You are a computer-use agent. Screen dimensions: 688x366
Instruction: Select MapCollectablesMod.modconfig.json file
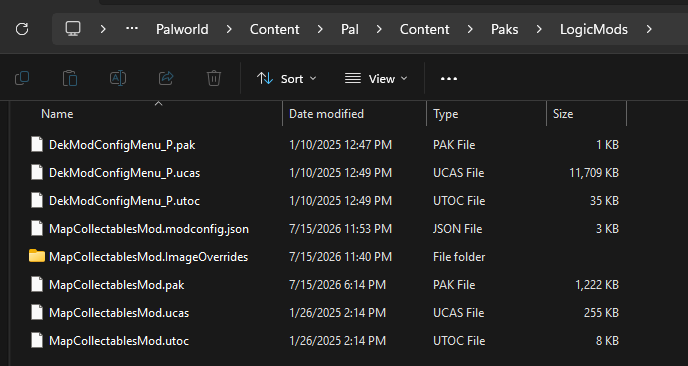[x=149, y=229]
